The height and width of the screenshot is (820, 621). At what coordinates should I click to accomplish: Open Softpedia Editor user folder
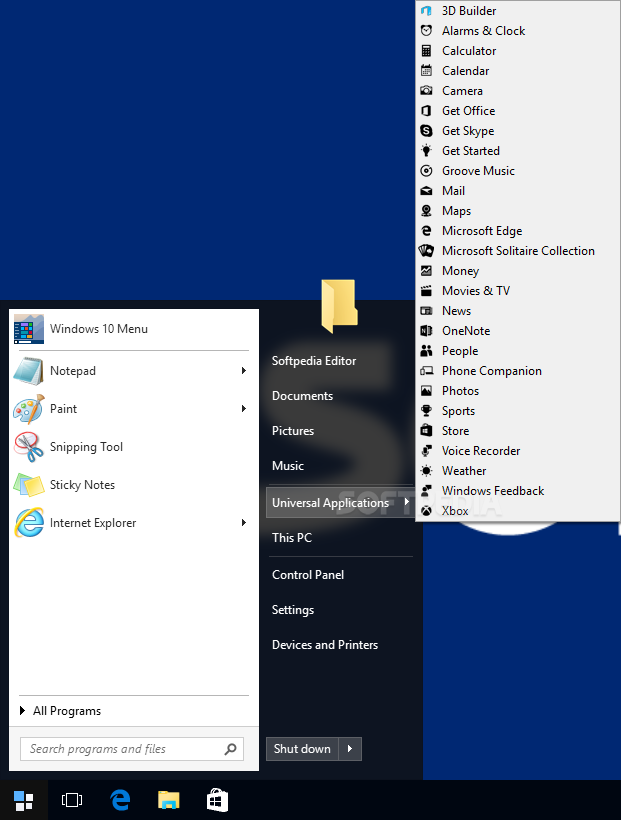(314, 361)
